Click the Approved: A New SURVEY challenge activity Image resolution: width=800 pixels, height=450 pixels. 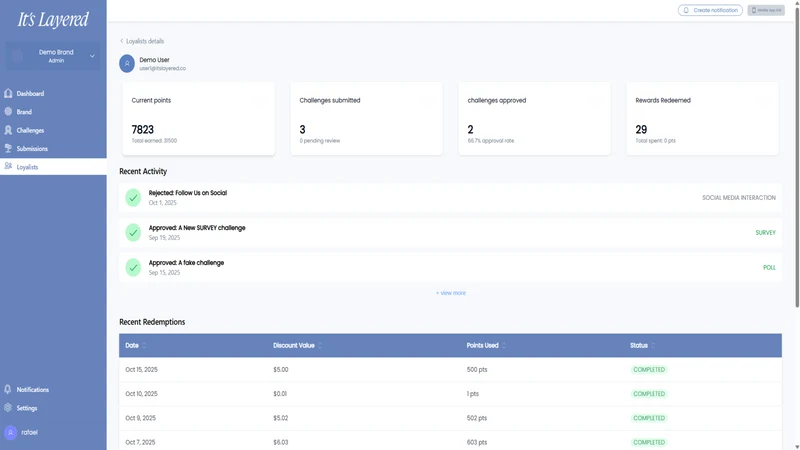coord(451,233)
